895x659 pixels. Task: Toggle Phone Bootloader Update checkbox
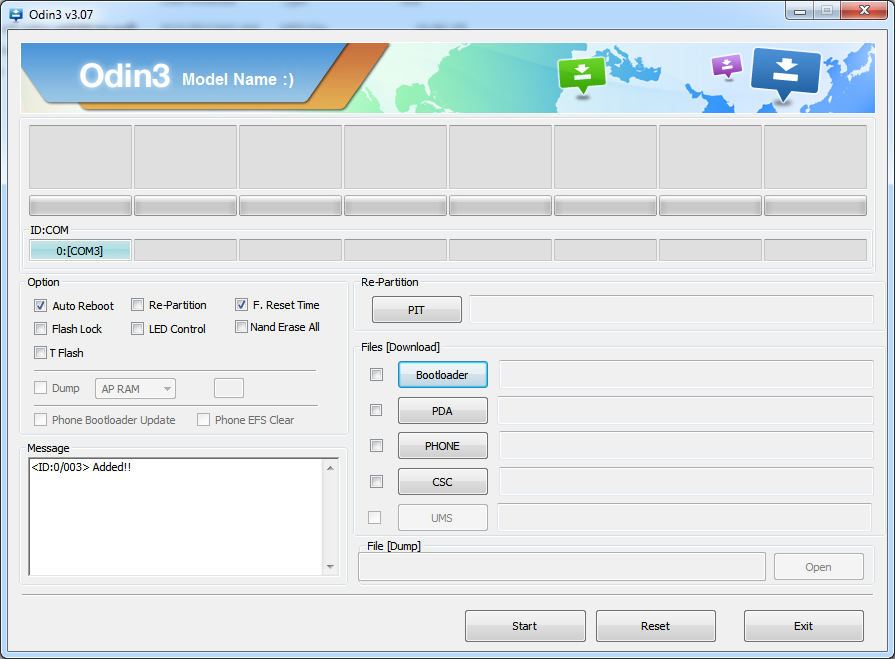[40, 420]
